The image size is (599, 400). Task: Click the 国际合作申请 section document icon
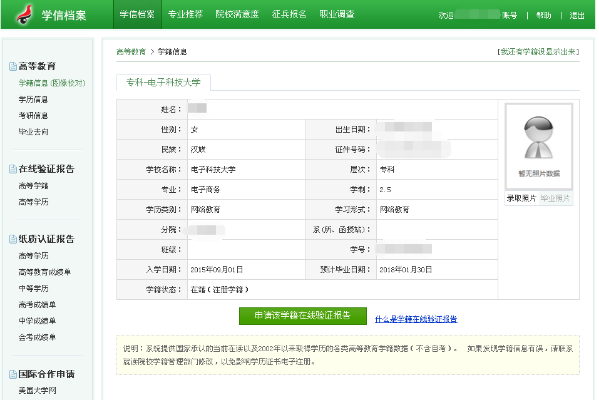(x=13, y=374)
